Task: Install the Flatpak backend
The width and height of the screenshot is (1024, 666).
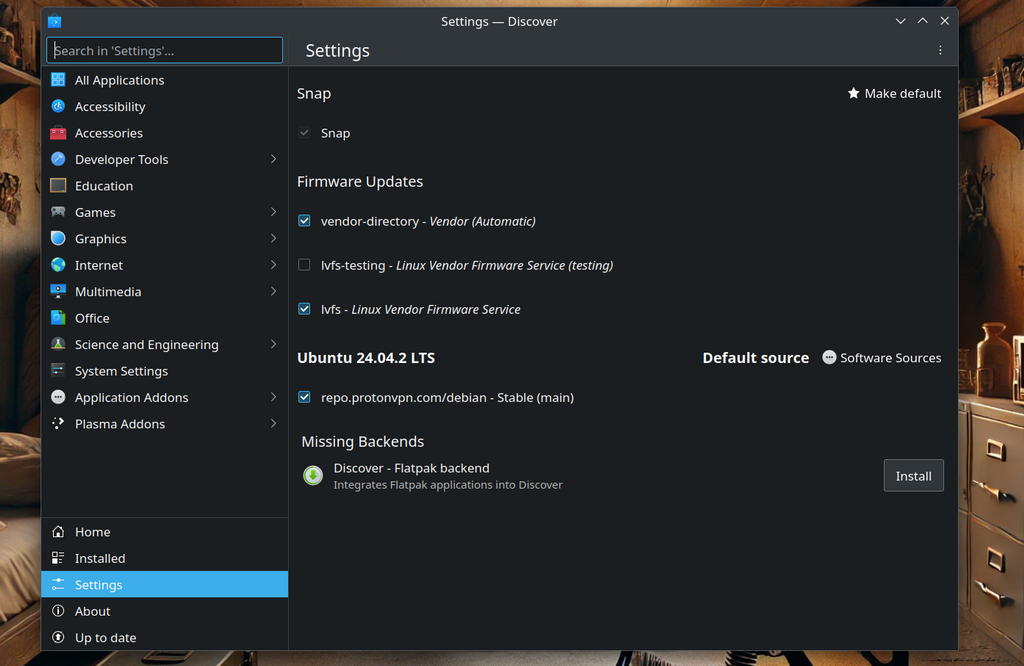Action: click(913, 475)
